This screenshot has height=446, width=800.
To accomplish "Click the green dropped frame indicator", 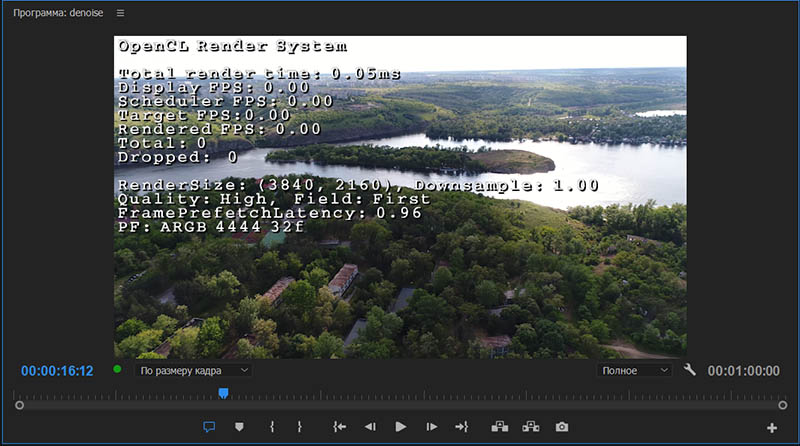I will click(x=117, y=369).
